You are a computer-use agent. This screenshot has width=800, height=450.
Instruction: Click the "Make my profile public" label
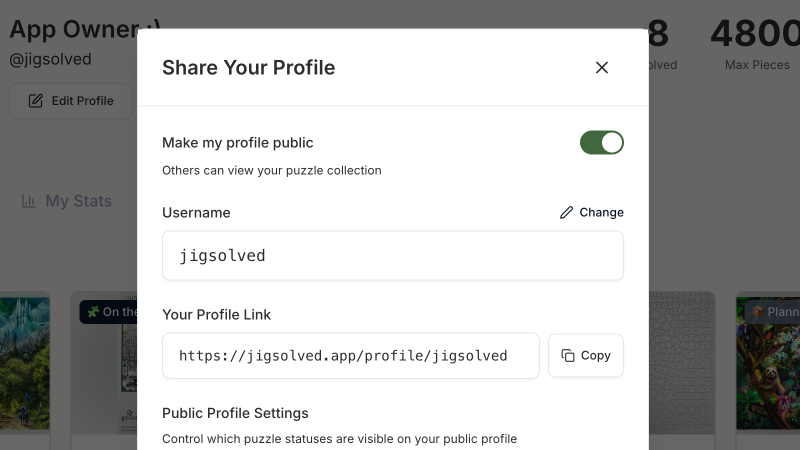pos(237,142)
